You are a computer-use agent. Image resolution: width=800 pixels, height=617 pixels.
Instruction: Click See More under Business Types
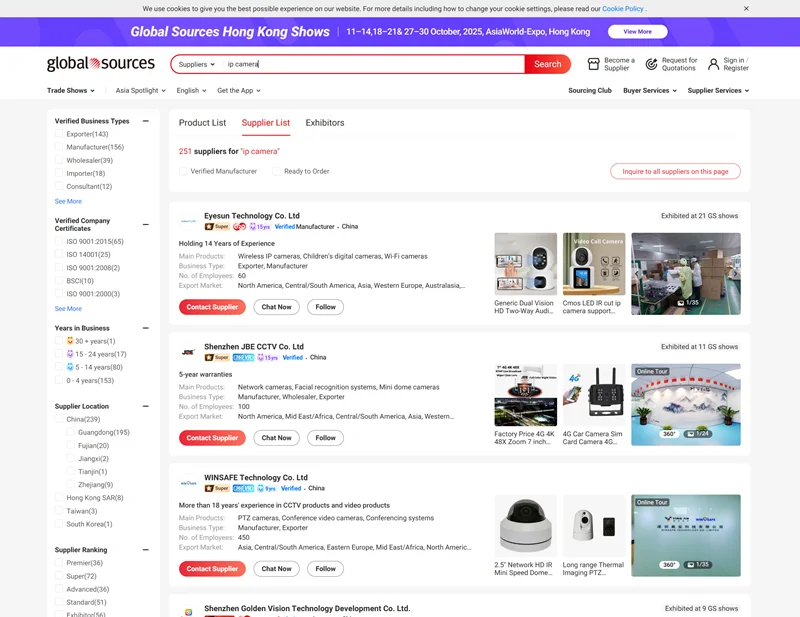point(68,202)
